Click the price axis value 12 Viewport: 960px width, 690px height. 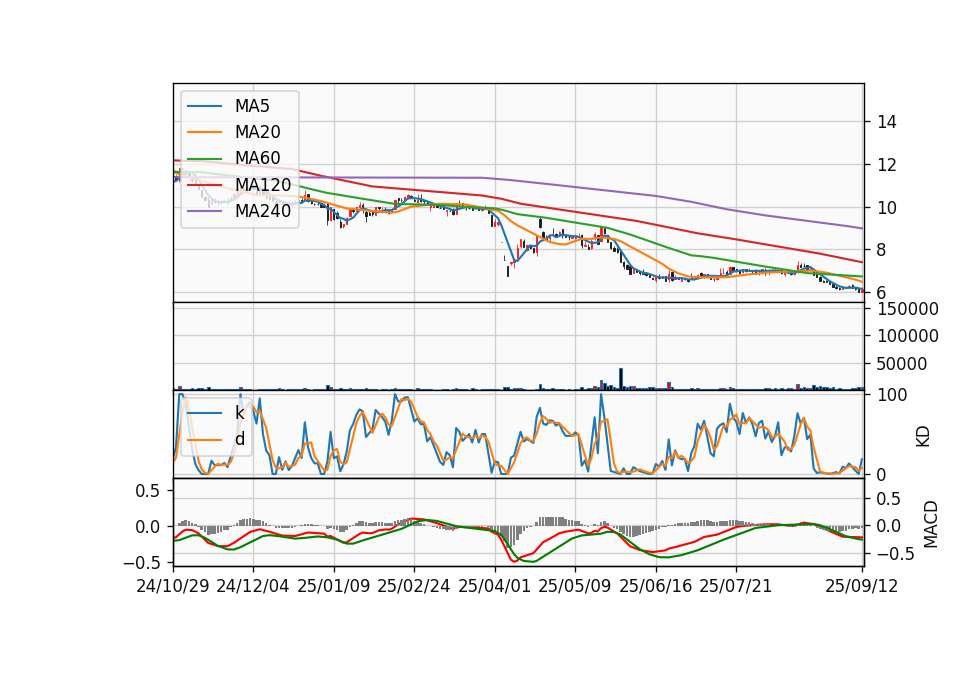(887, 165)
